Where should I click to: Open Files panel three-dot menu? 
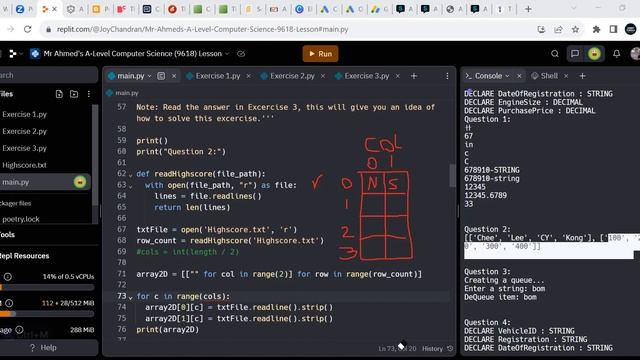tap(89, 94)
